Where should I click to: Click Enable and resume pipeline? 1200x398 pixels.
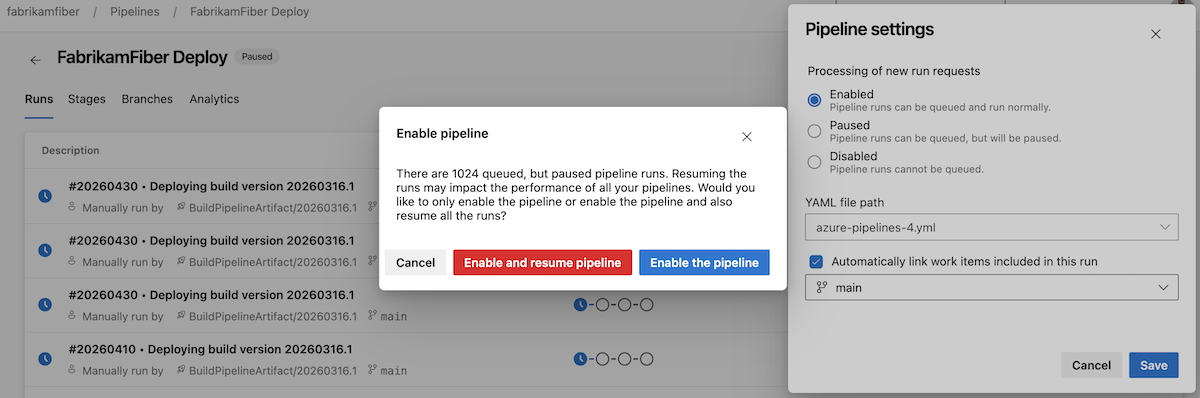[x=542, y=263]
